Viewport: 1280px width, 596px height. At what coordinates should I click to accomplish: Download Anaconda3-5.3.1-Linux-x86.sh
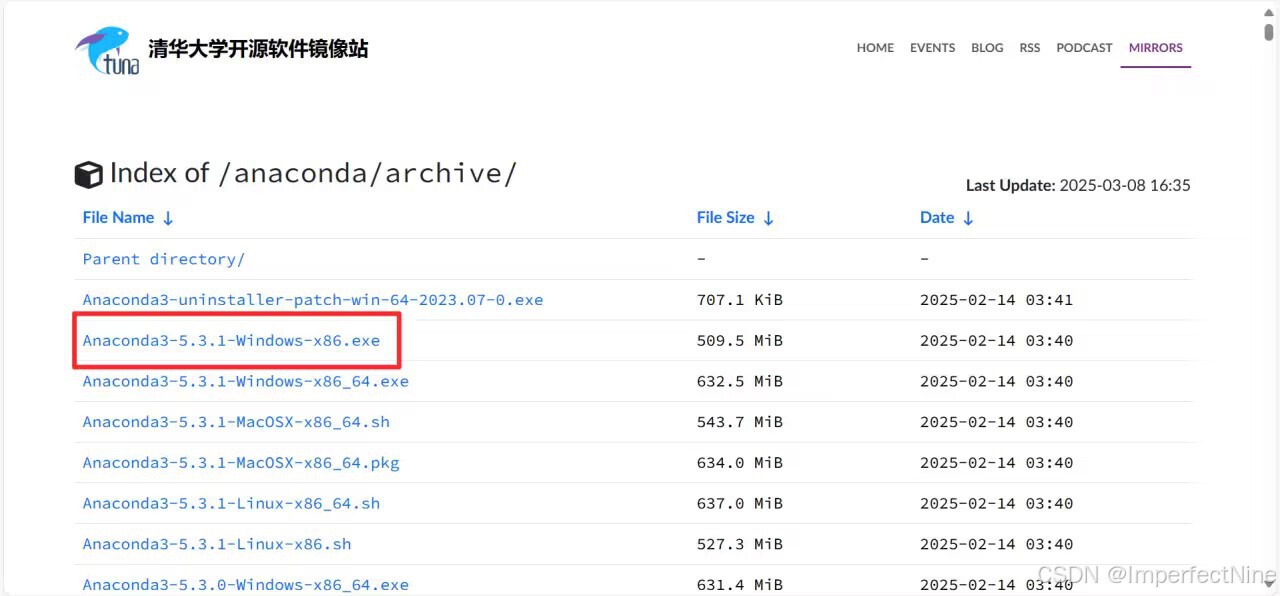click(217, 545)
